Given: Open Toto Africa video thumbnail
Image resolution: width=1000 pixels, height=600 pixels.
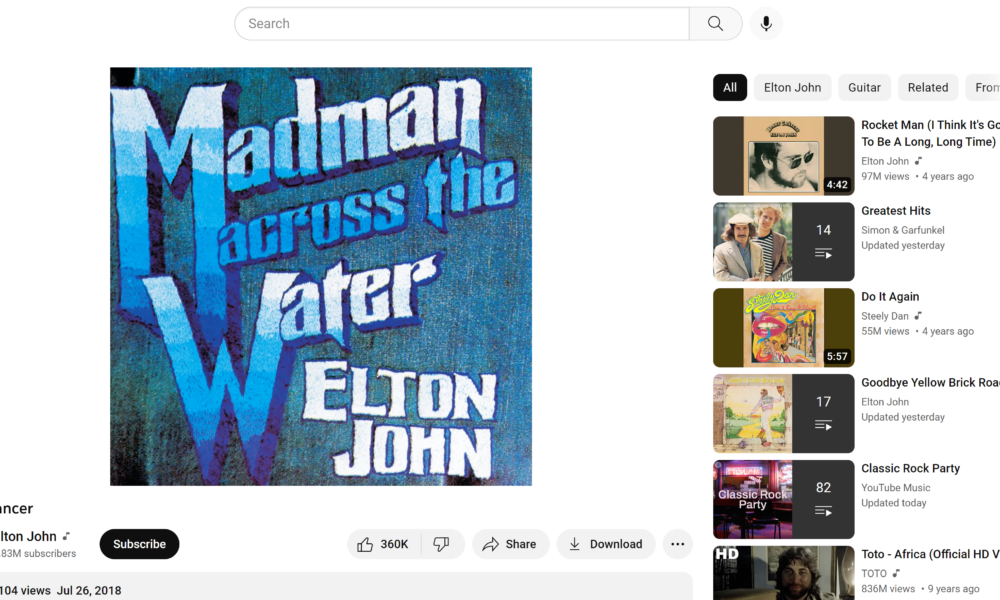Looking at the screenshot, I should [x=784, y=573].
